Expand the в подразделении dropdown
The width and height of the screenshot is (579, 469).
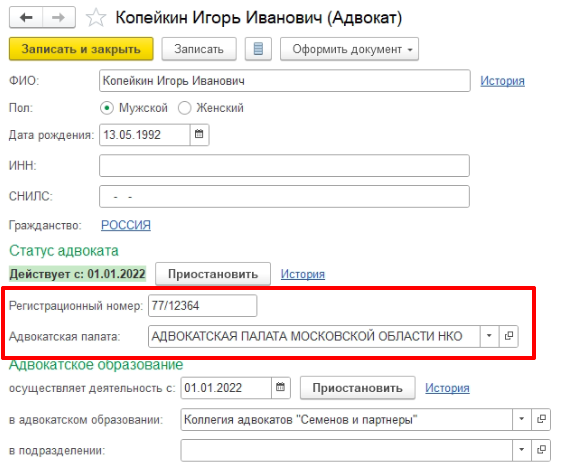point(522,450)
